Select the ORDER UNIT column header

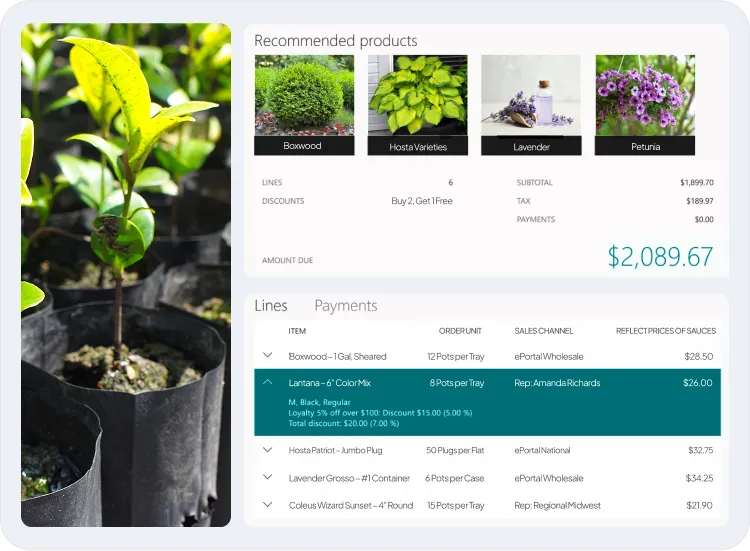click(x=460, y=331)
